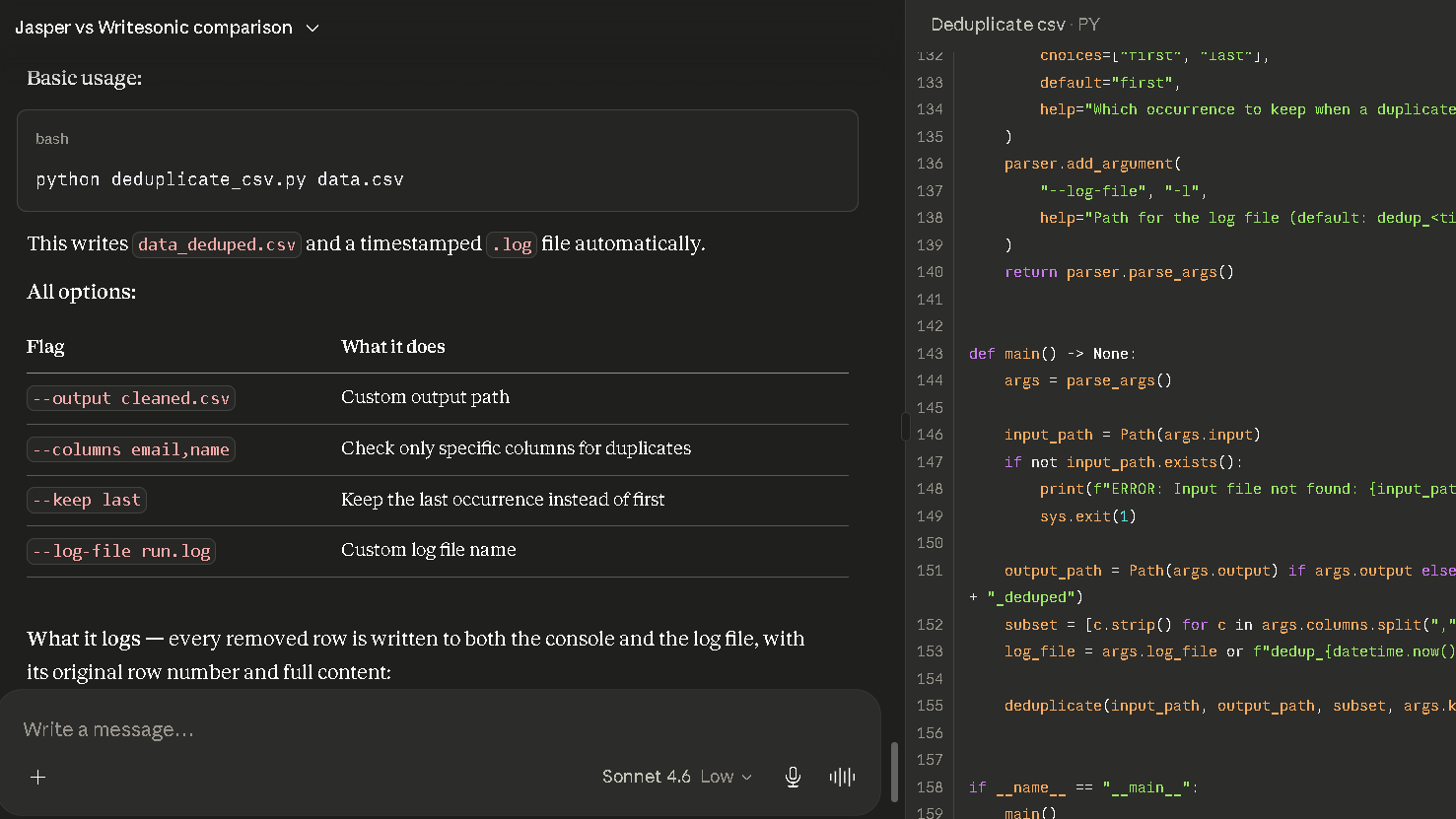
Task: Click the Deduplicate csv artifact title
Action: (998, 25)
